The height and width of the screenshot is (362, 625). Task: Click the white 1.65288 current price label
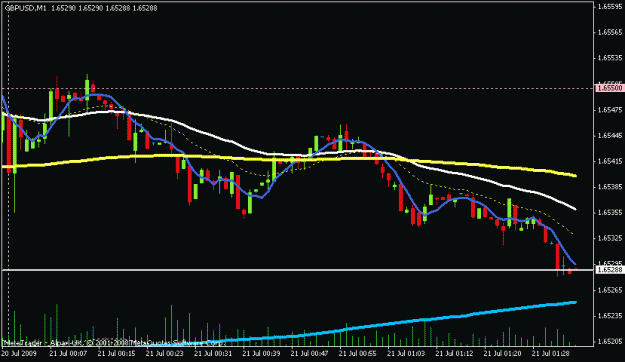[609, 270]
